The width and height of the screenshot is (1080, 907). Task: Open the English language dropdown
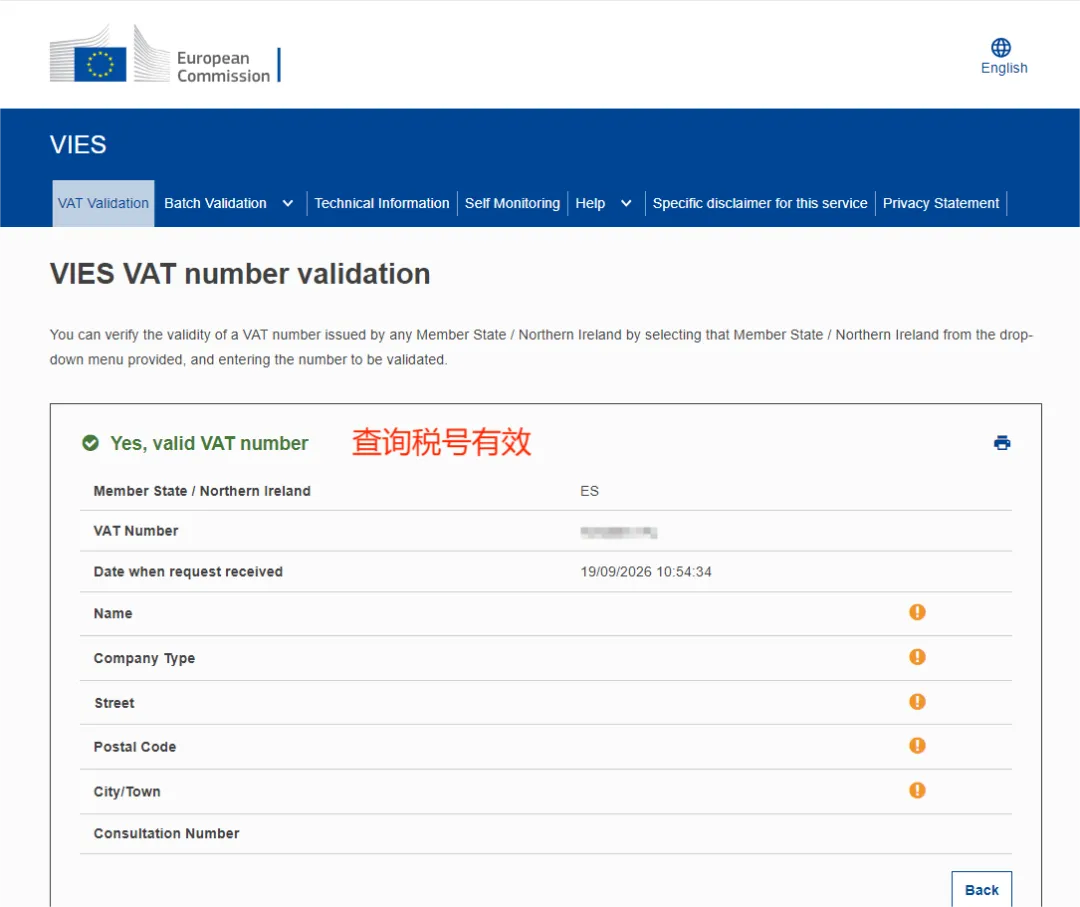point(1004,68)
